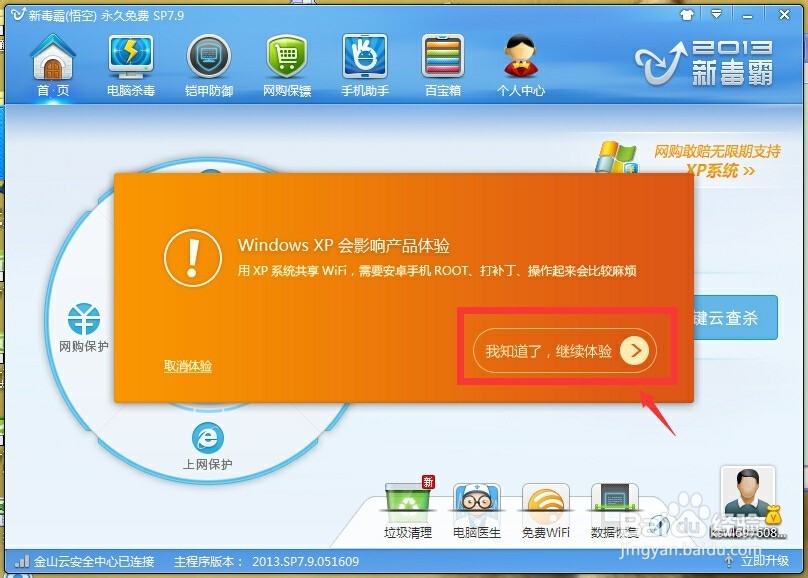This screenshot has width=808, height=578.
Task: Open the 百宝箱 toolbox
Action: click(442, 62)
